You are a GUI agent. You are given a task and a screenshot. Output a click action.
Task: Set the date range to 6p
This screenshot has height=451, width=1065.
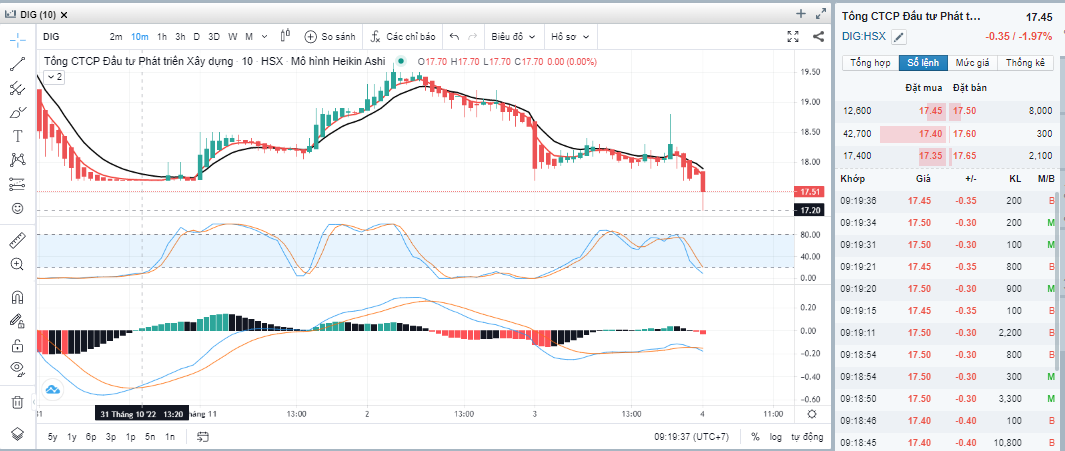(91, 437)
